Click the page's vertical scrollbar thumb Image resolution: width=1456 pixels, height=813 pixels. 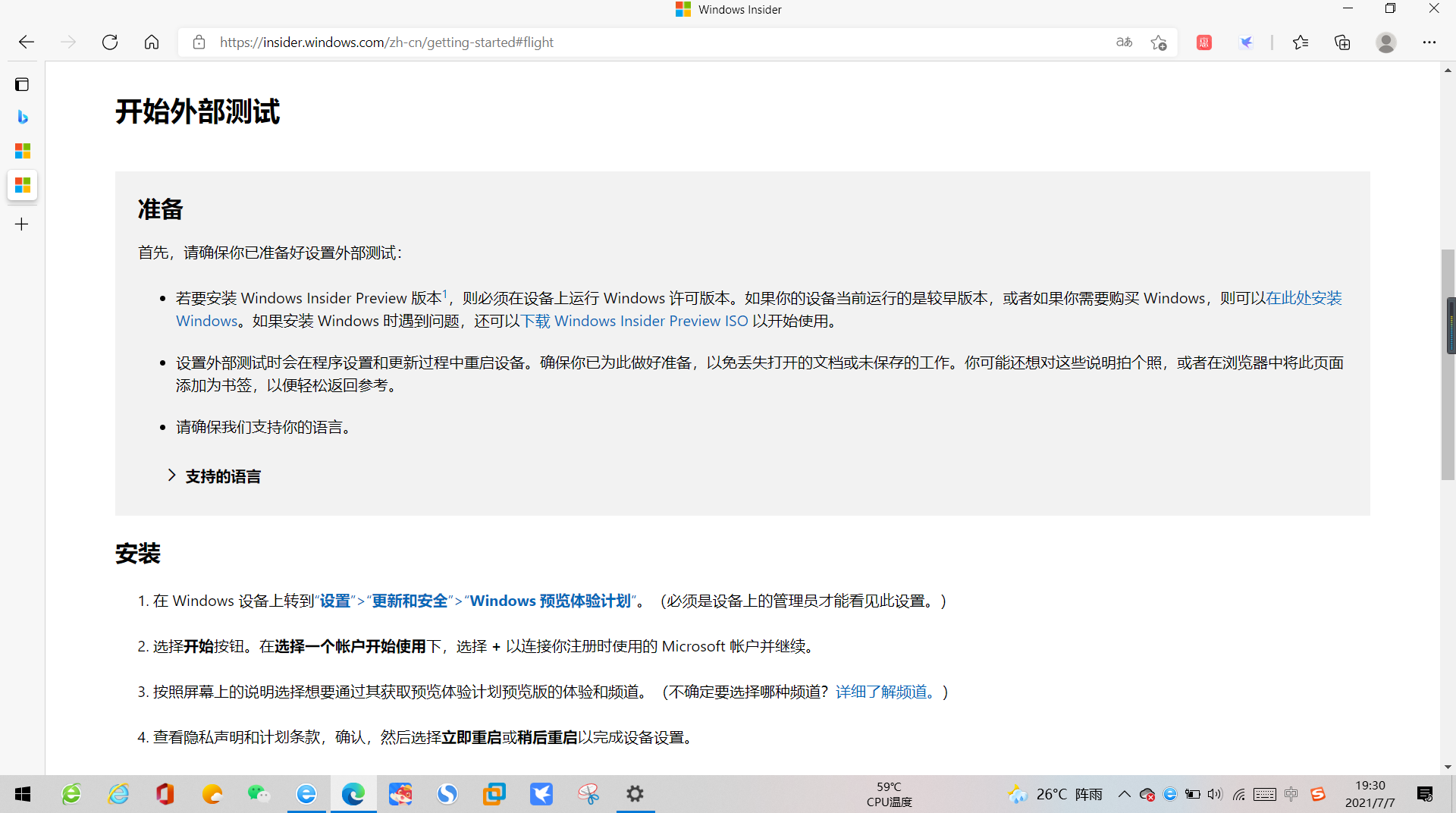pos(1448,364)
